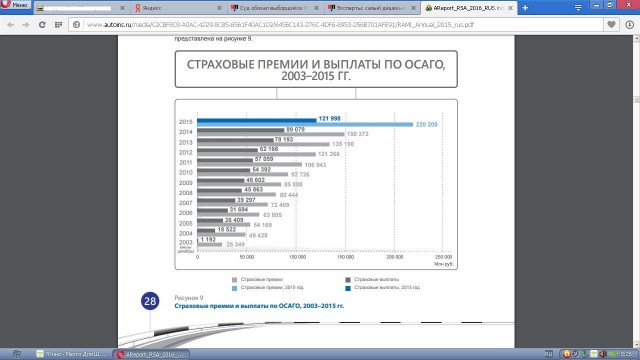640x360 pixels.
Task: Open the Windows Start button
Action: 16,354
